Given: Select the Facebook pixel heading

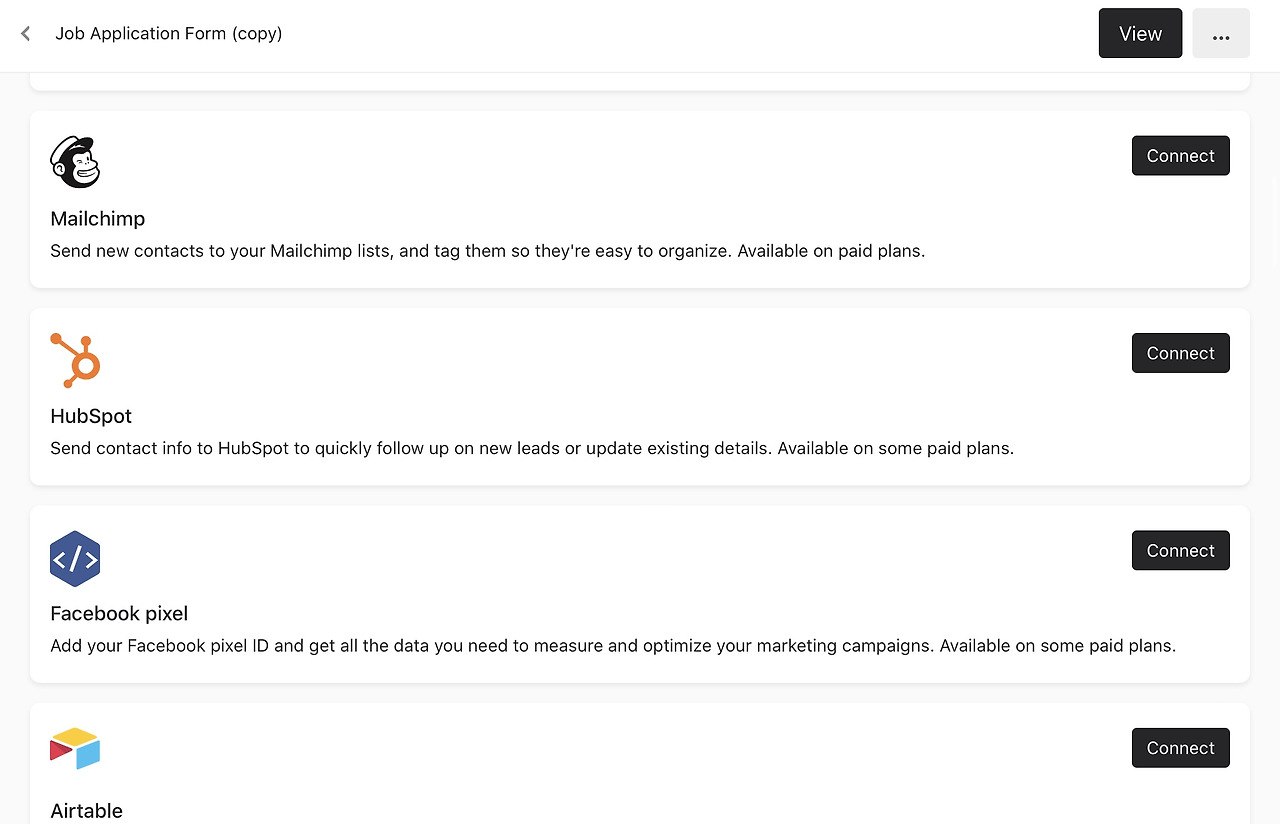Looking at the screenshot, I should point(119,614).
